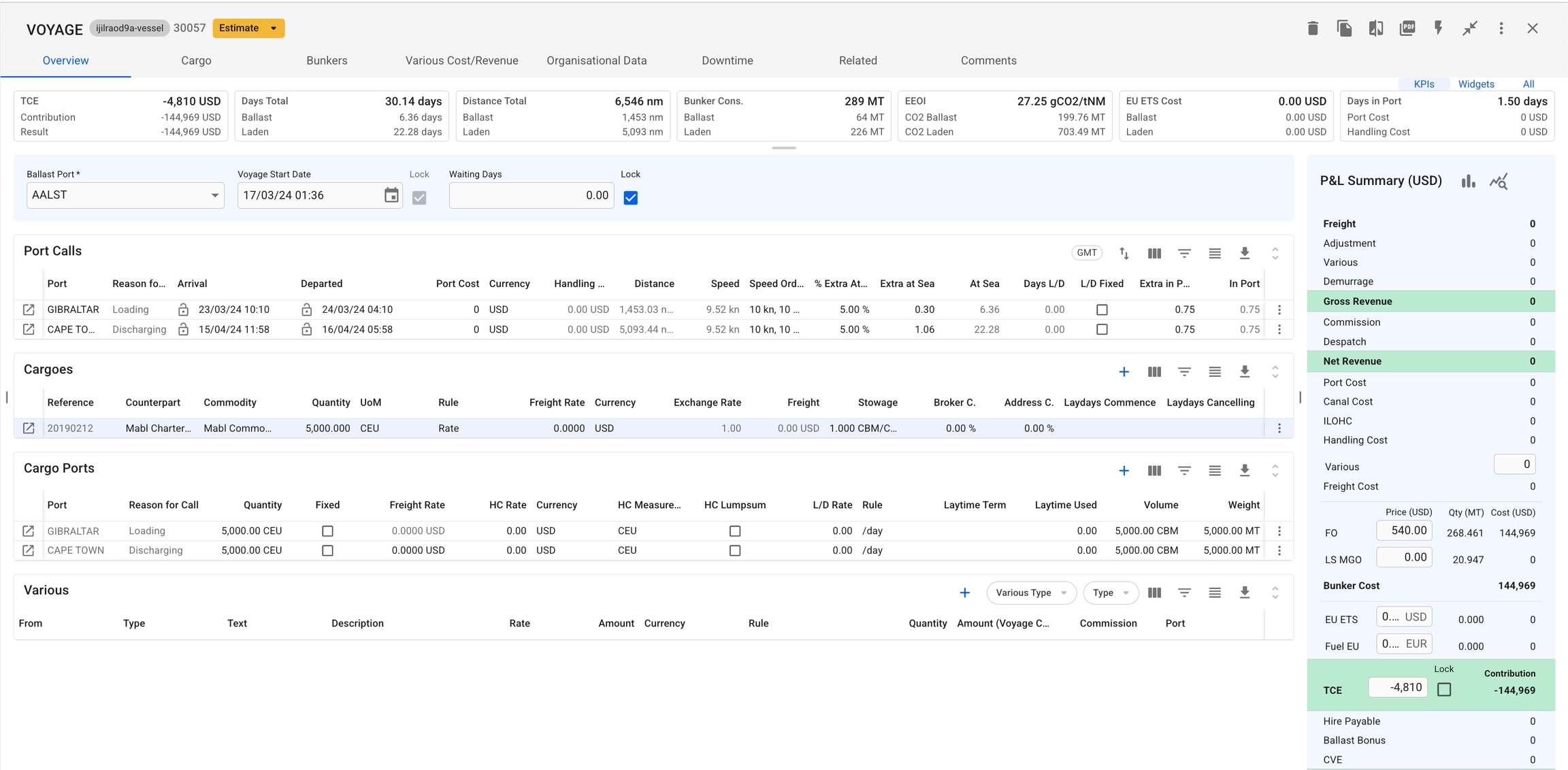Screen dimensions: 1568x770
Task: Open the Various Cost/Revenue tab
Action: [x=461, y=61]
